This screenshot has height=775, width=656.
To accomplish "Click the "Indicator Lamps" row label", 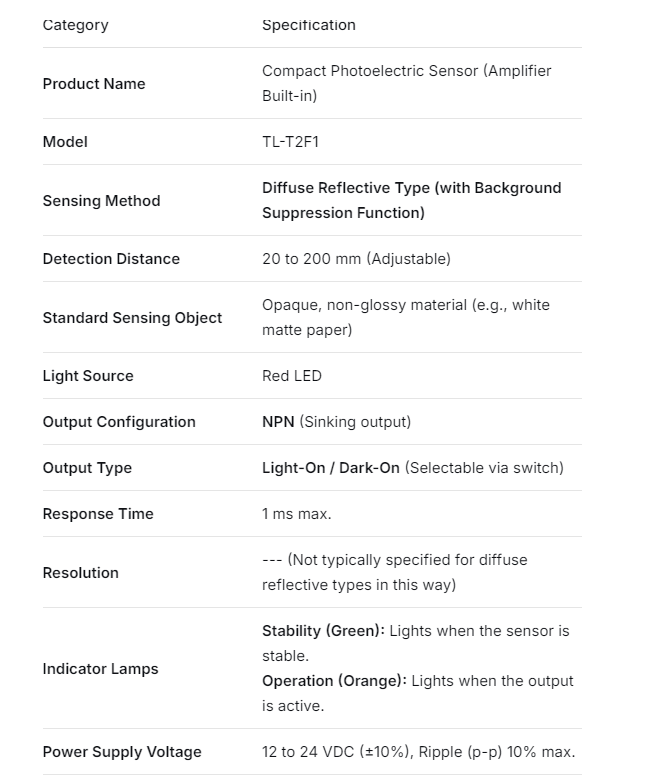I will coord(100,669).
